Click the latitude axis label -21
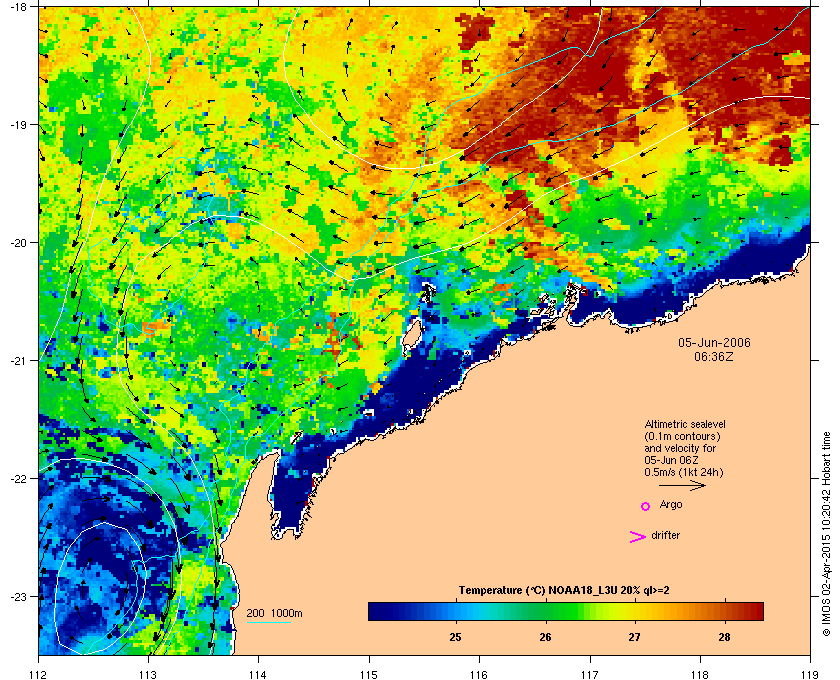Image resolution: width=840 pixels, height=680 pixels. 18,361
